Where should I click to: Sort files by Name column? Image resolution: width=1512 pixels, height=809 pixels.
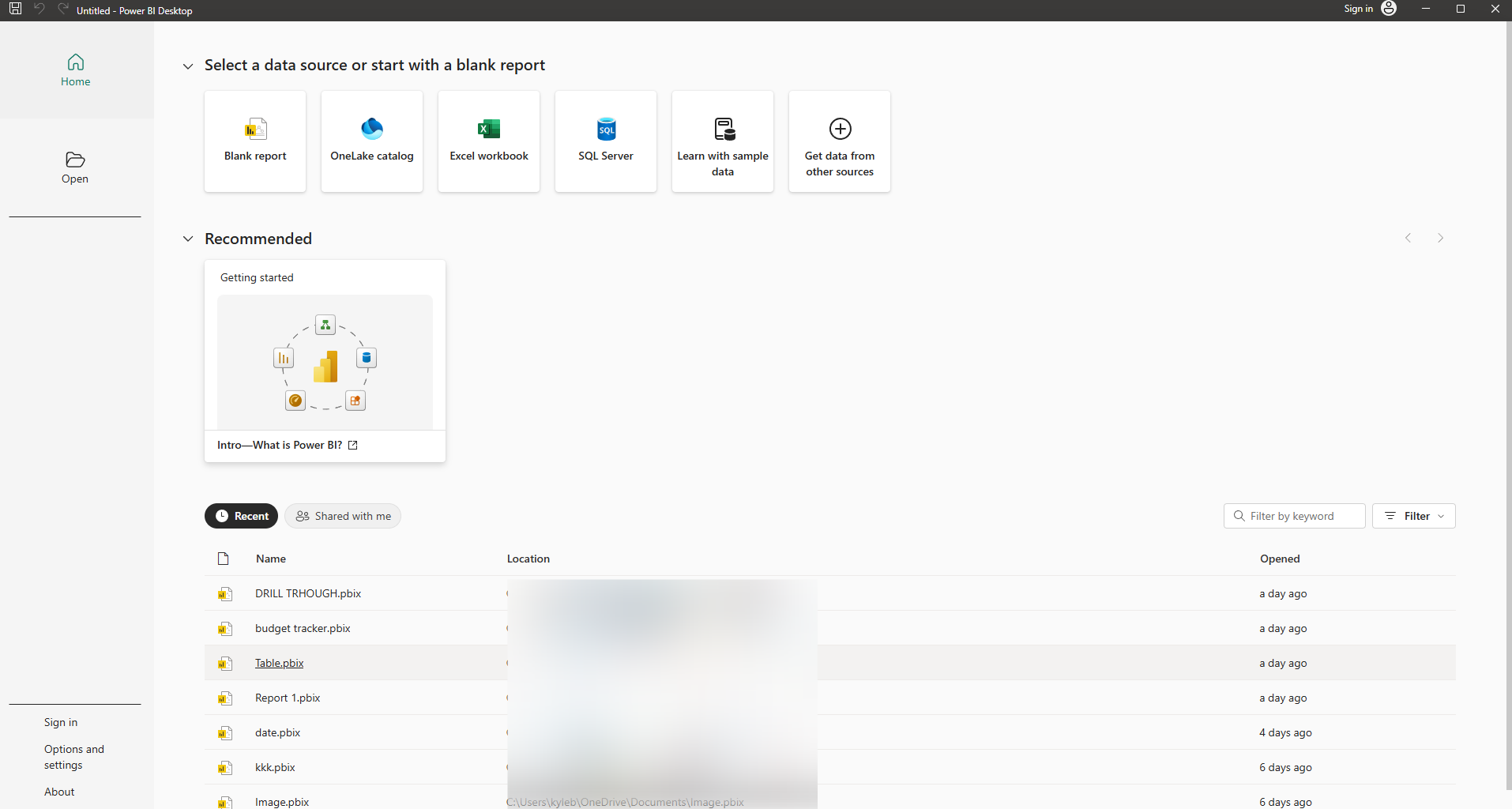(x=271, y=559)
